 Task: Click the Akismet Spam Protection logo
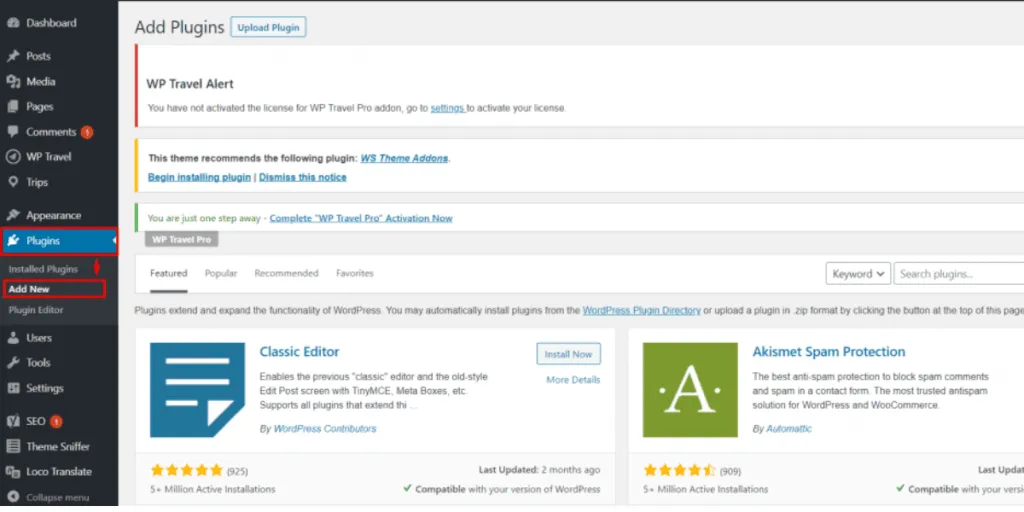690,390
